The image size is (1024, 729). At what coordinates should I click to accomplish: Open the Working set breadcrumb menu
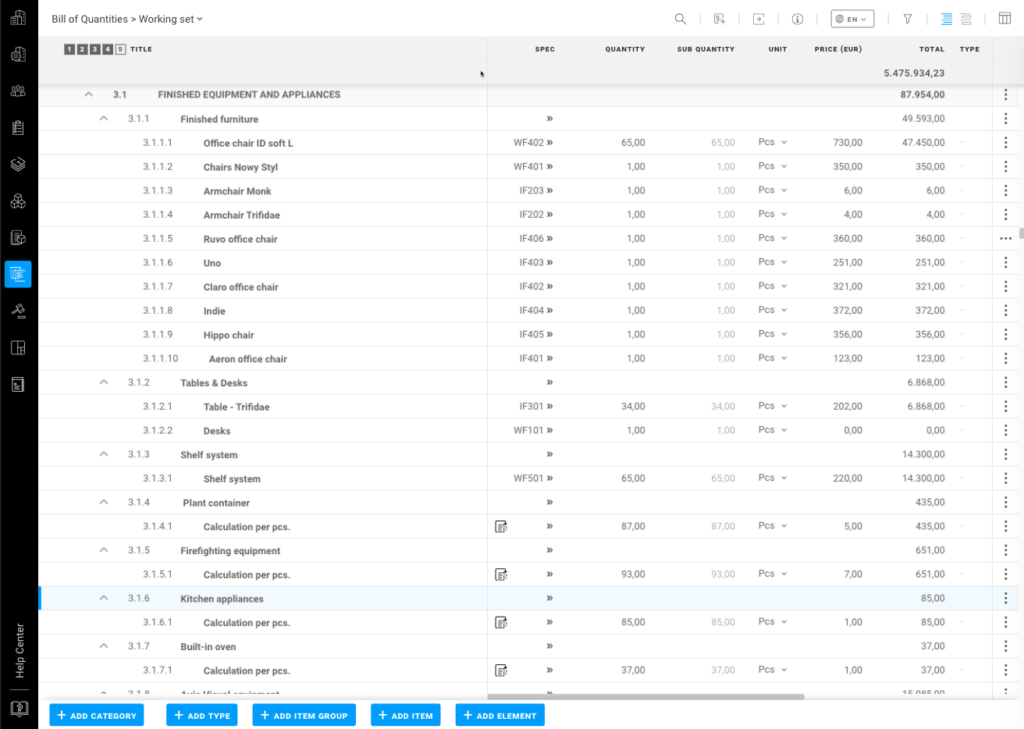click(x=170, y=19)
